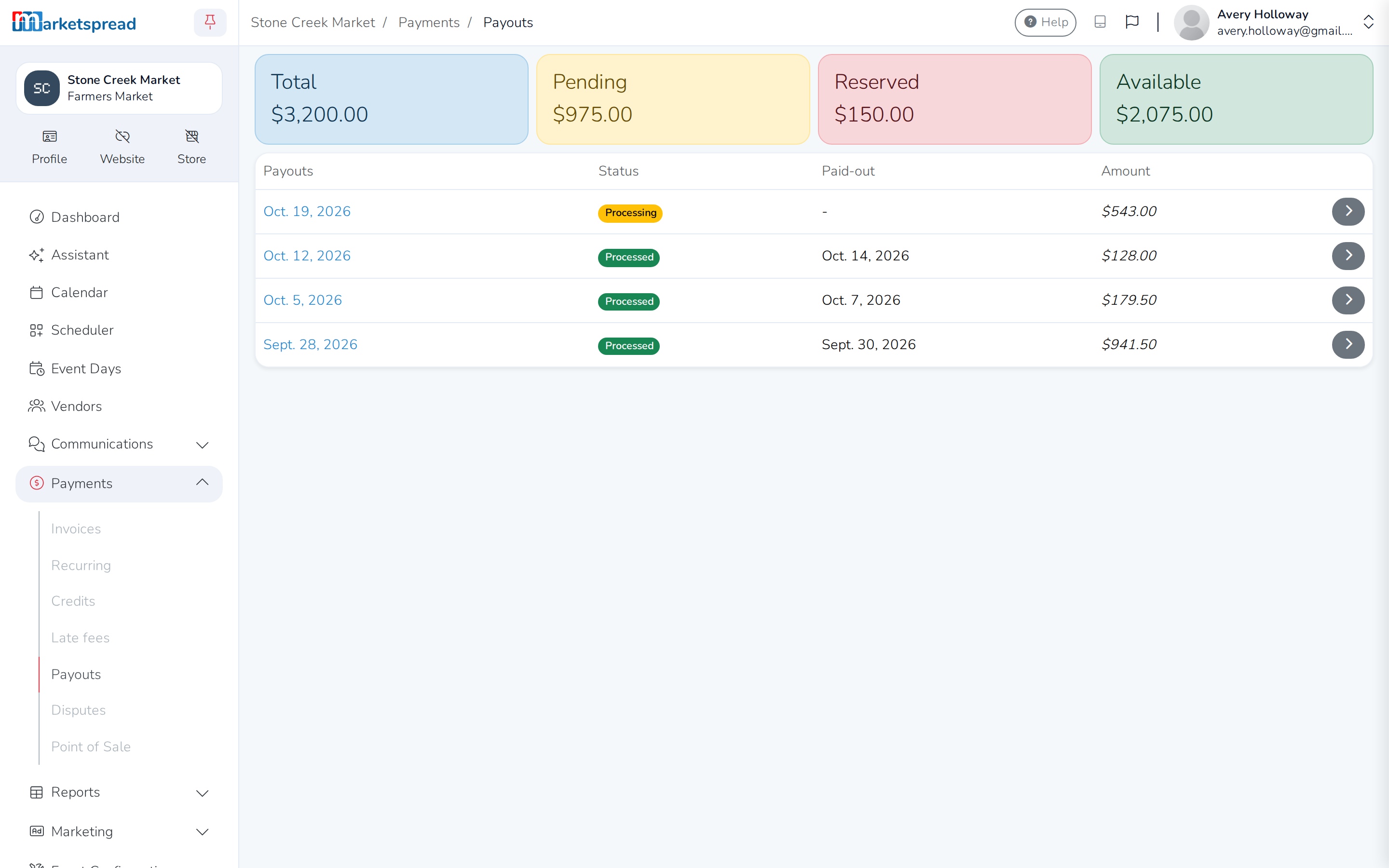Open the Oct. 12, 2026 payout link
Screen dimensions: 1389x868
coord(307,256)
